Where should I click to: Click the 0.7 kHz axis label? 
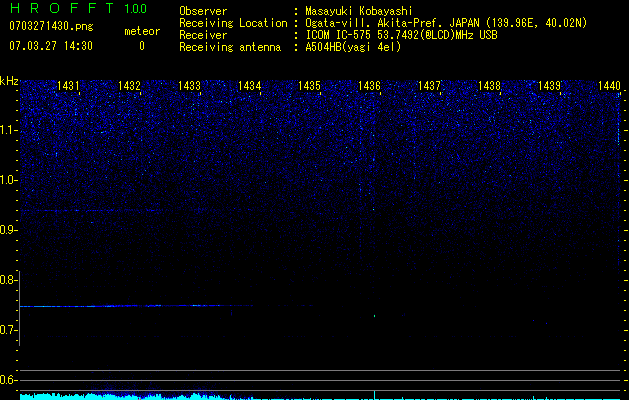8,330
